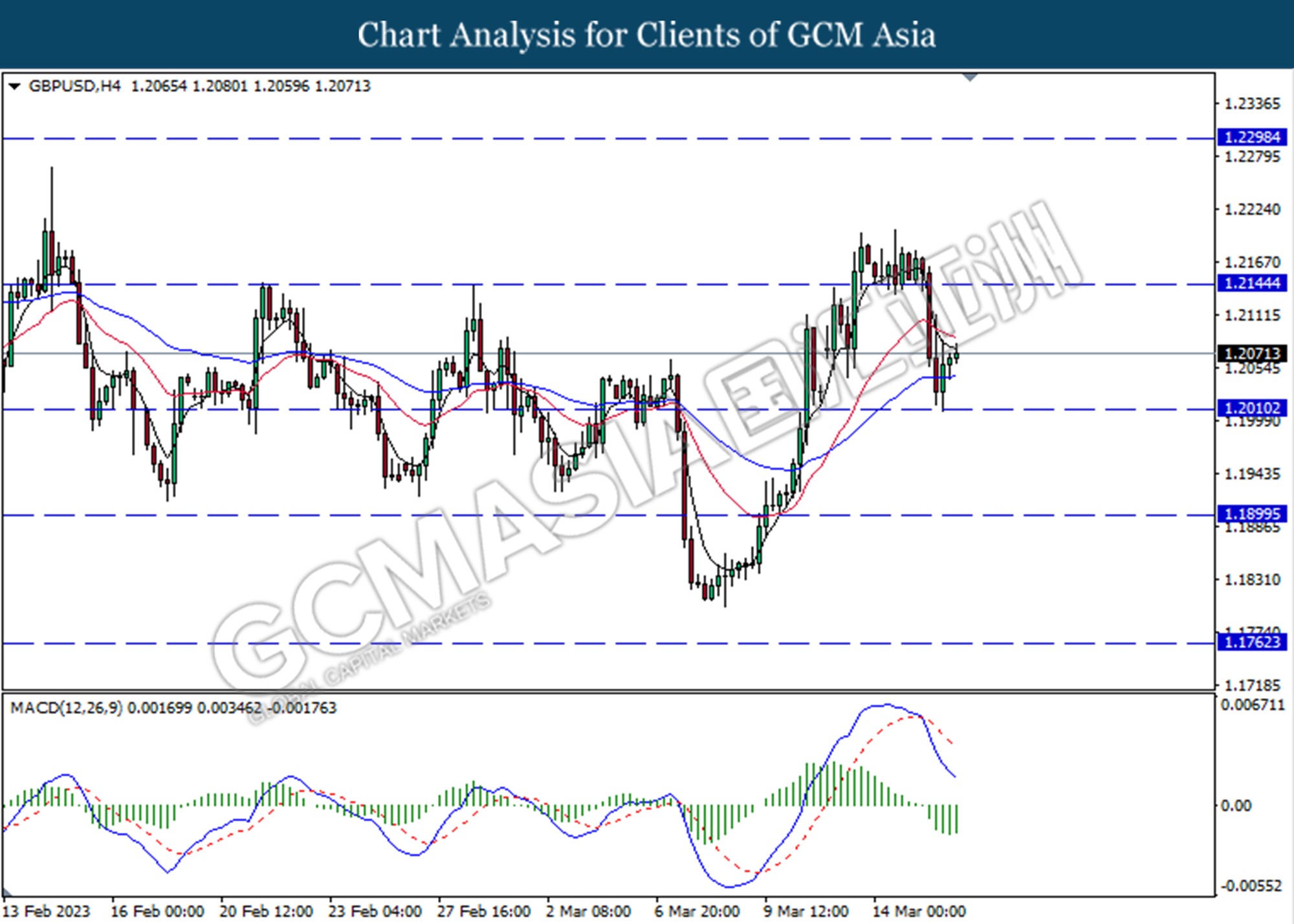Image resolution: width=1294 pixels, height=924 pixels.
Task: Click the MACD zero level 0.00 label
Action: (x=1236, y=806)
